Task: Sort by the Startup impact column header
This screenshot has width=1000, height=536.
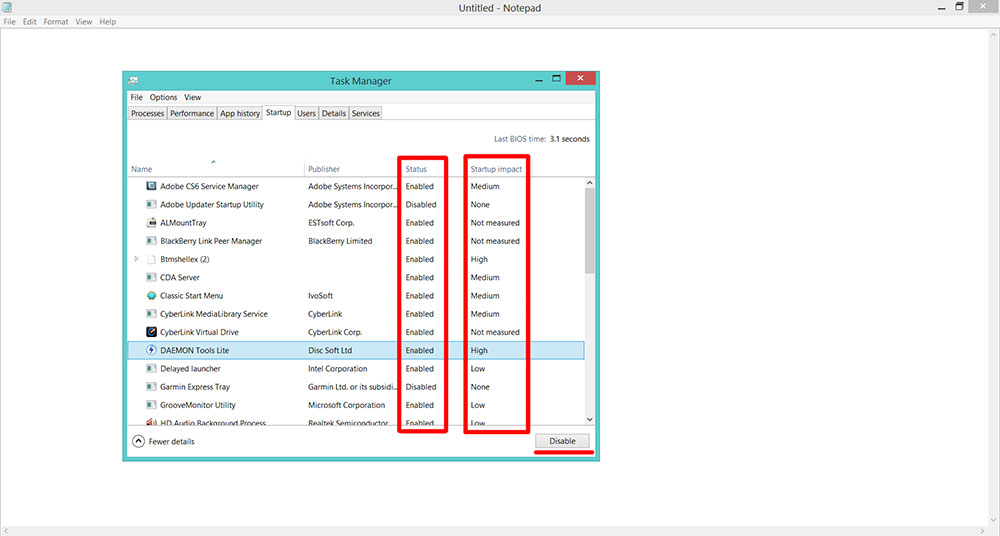Action: pyautogui.click(x=496, y=169)
